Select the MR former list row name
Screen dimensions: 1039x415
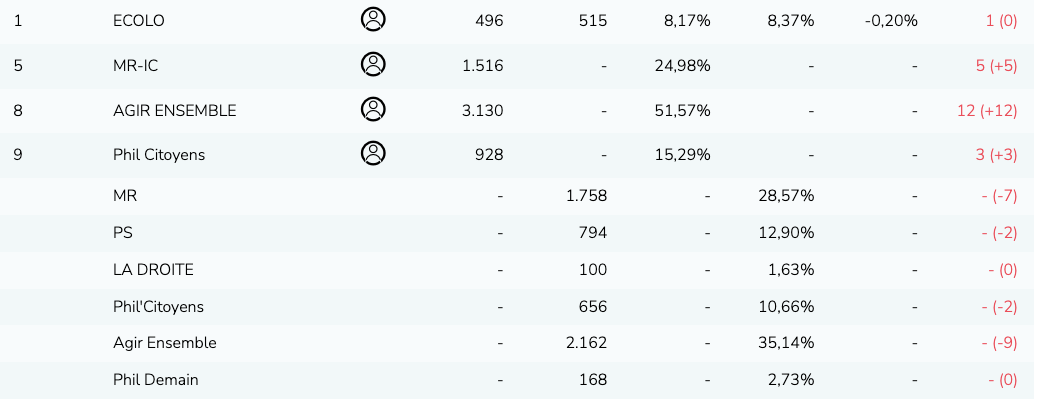pyautogui.click(x=125, y=197)
